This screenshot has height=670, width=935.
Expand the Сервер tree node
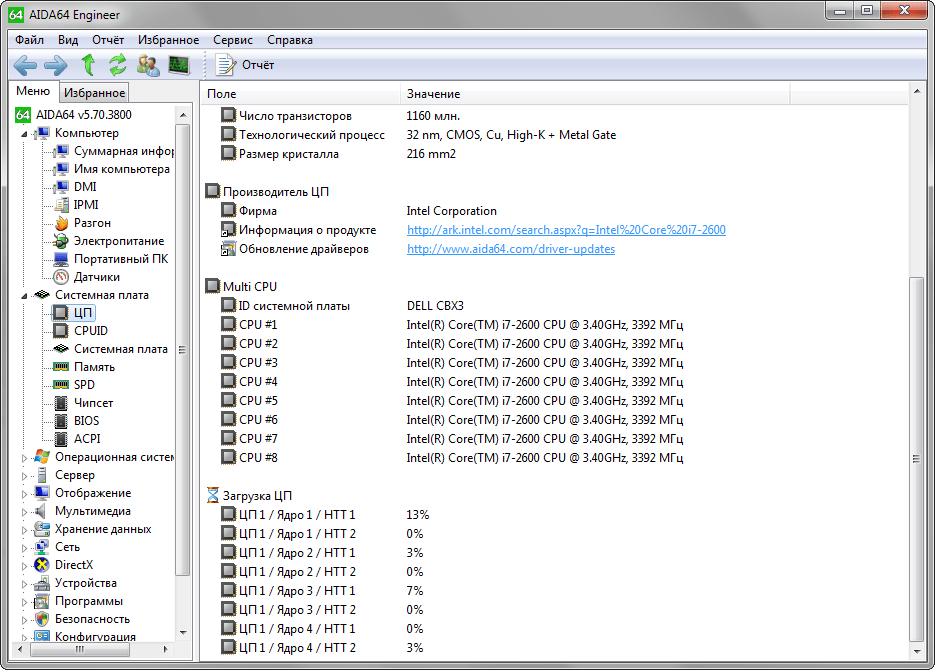tap(25, 476)
